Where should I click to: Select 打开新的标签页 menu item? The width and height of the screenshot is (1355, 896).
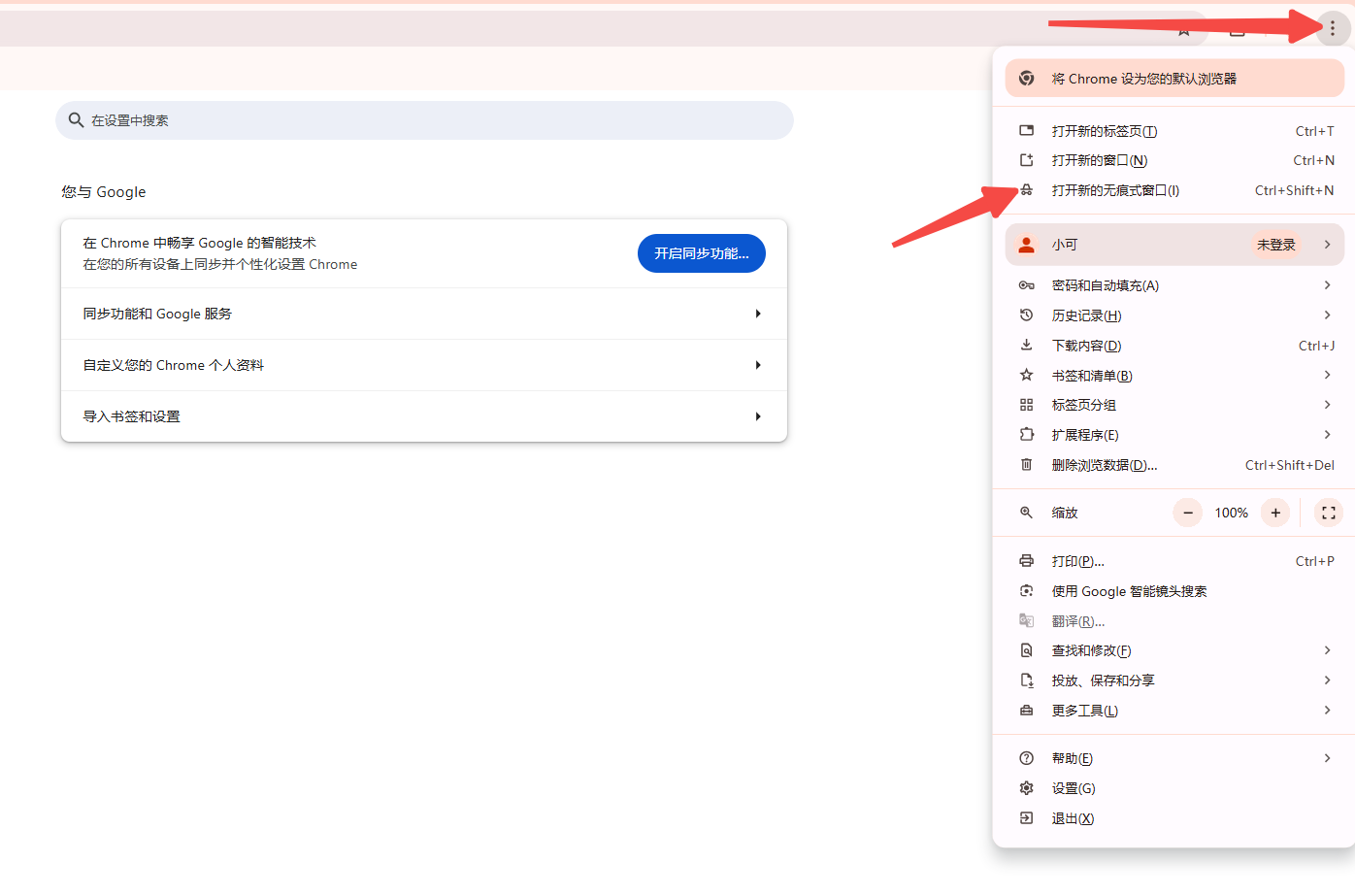[1174, 131]
